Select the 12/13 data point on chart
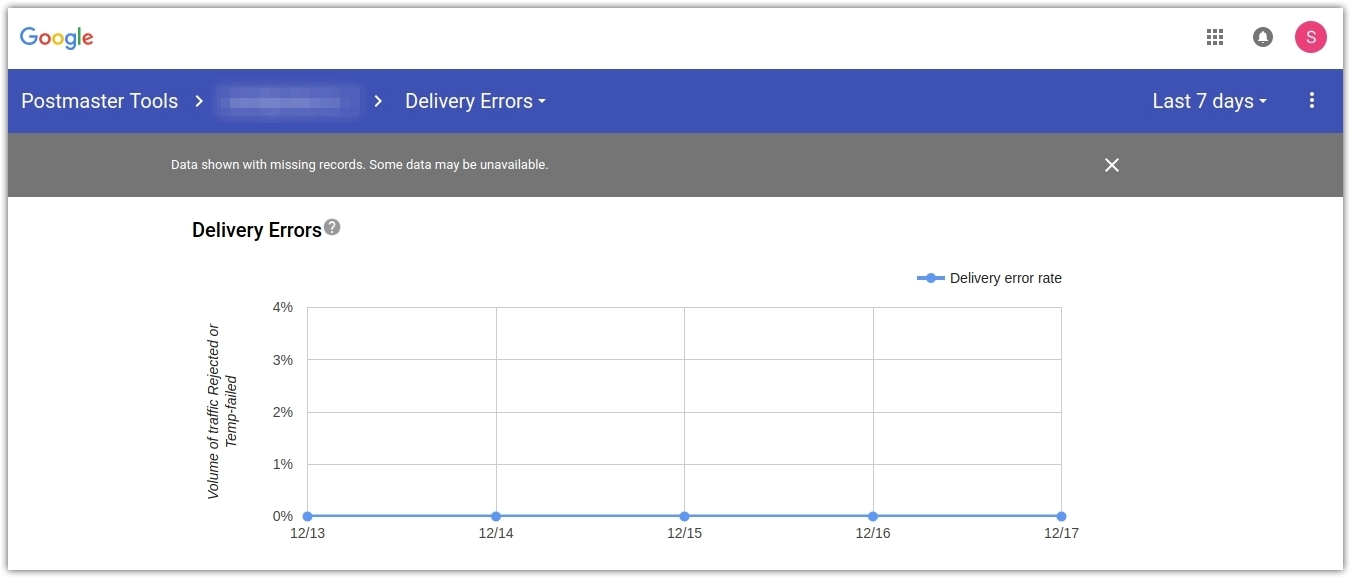Viewport: 1351px width, 578px height. (x=307, y=516)
